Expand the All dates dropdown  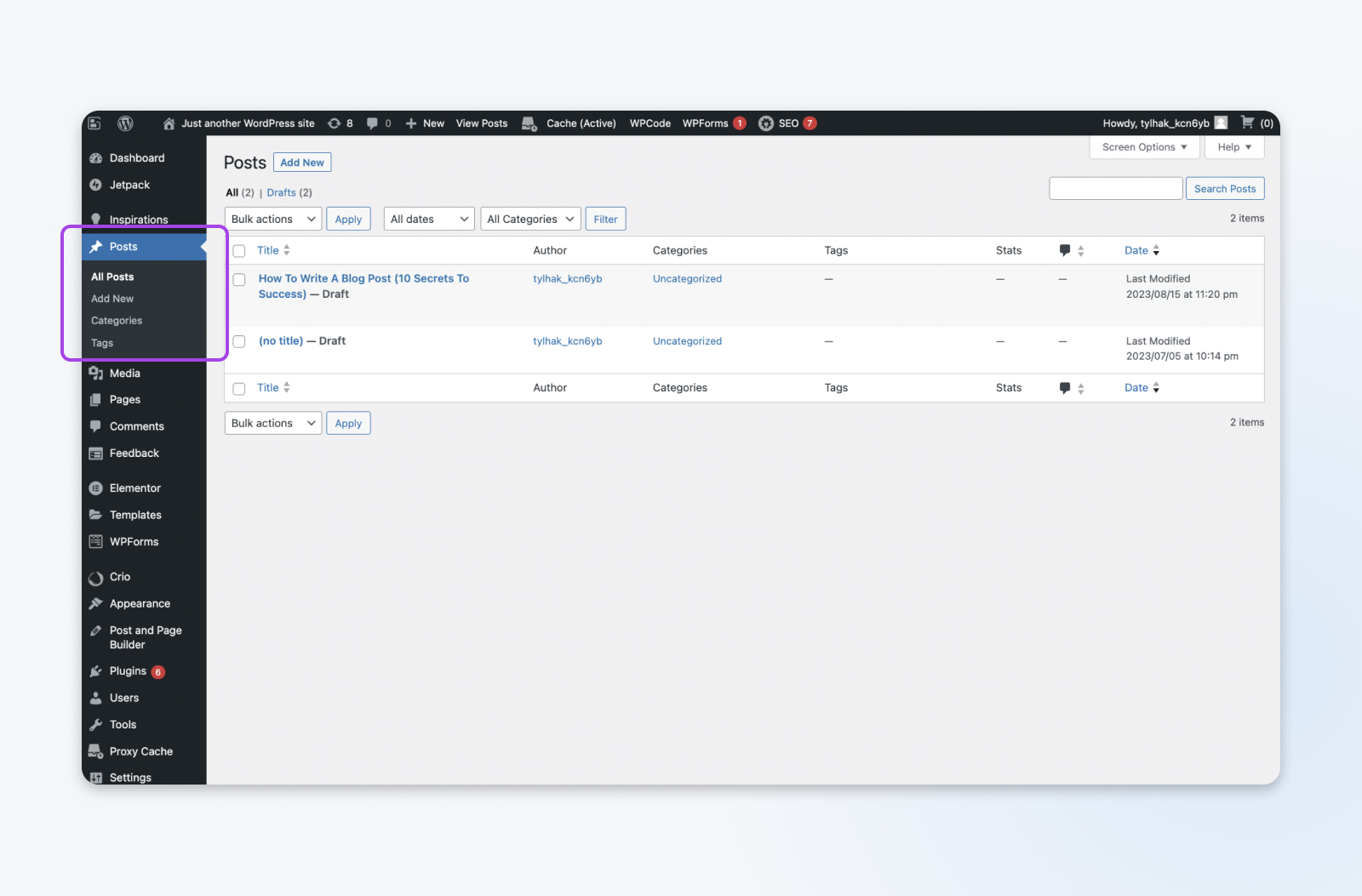(428, 220)
